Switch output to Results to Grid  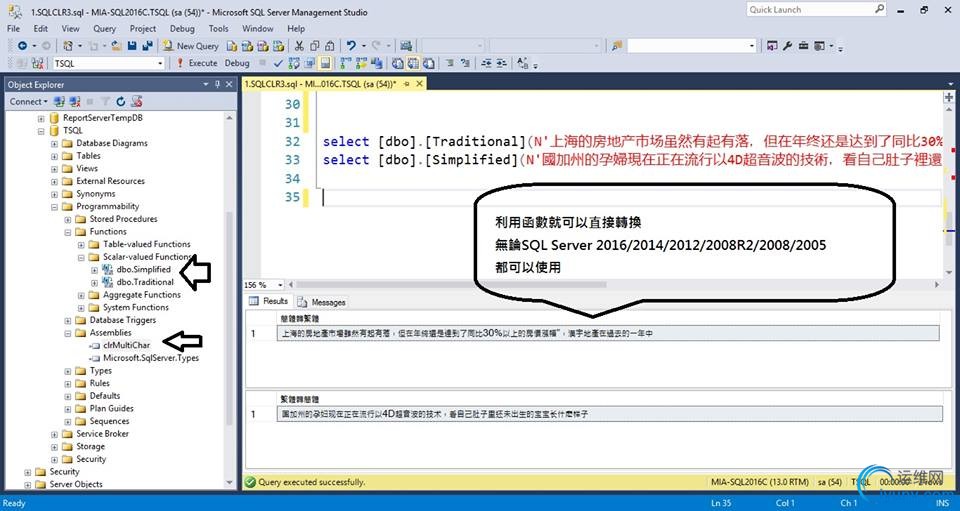click(413, 63)
